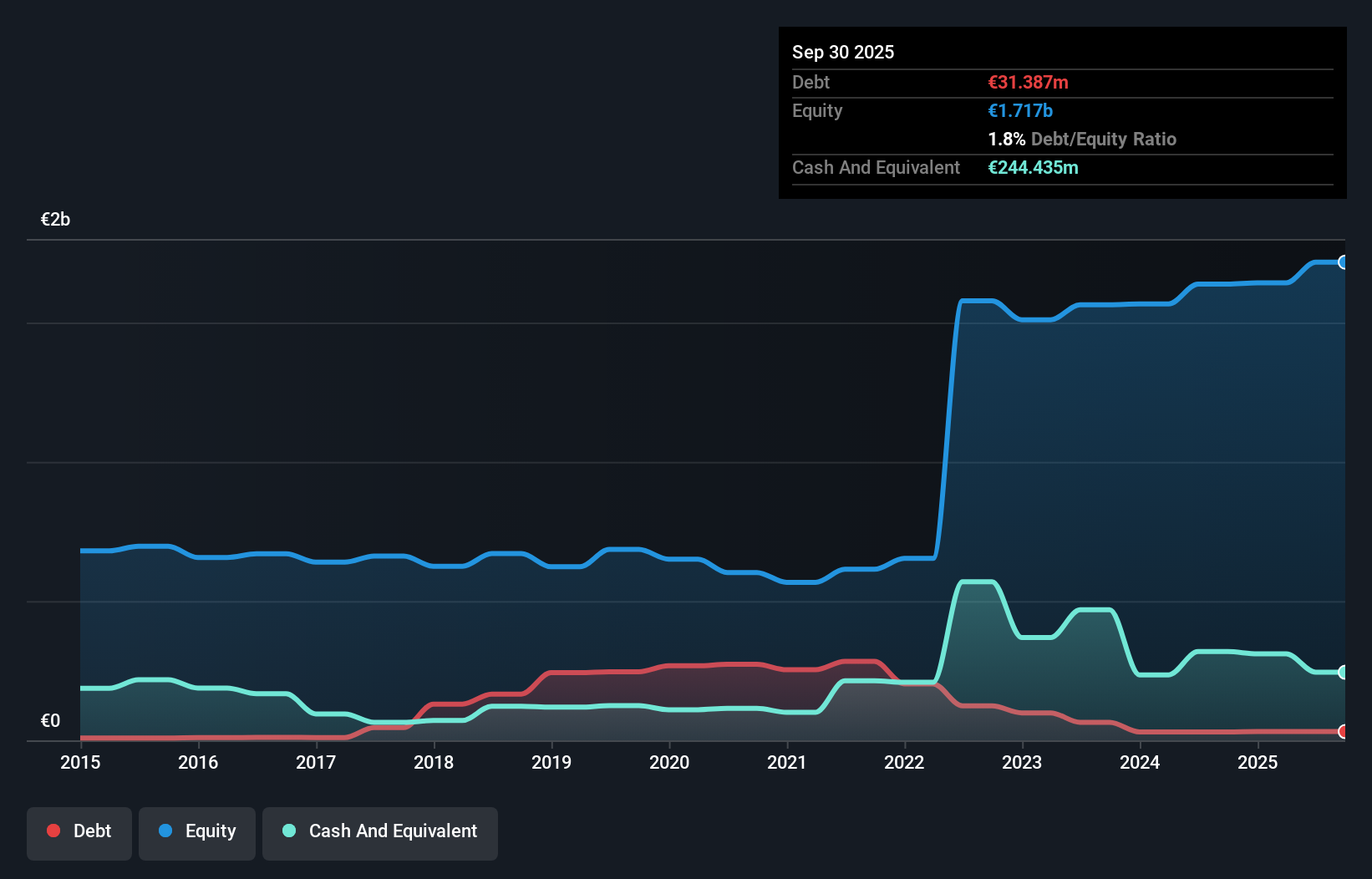
Task: Click the €2b axis label
Action: click(55, 219)
